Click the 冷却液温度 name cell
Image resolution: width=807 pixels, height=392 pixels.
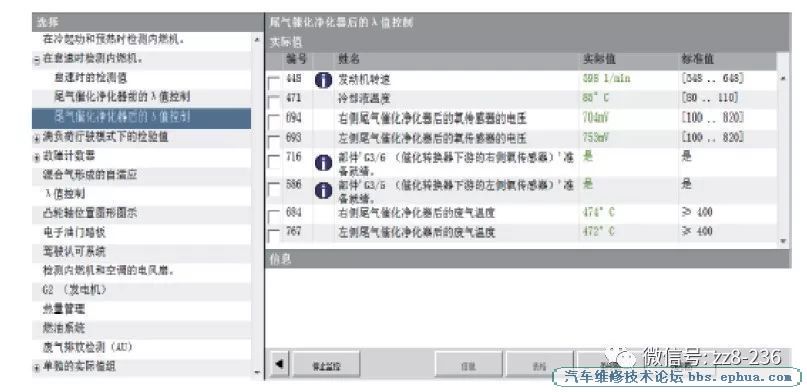(364, 99)
